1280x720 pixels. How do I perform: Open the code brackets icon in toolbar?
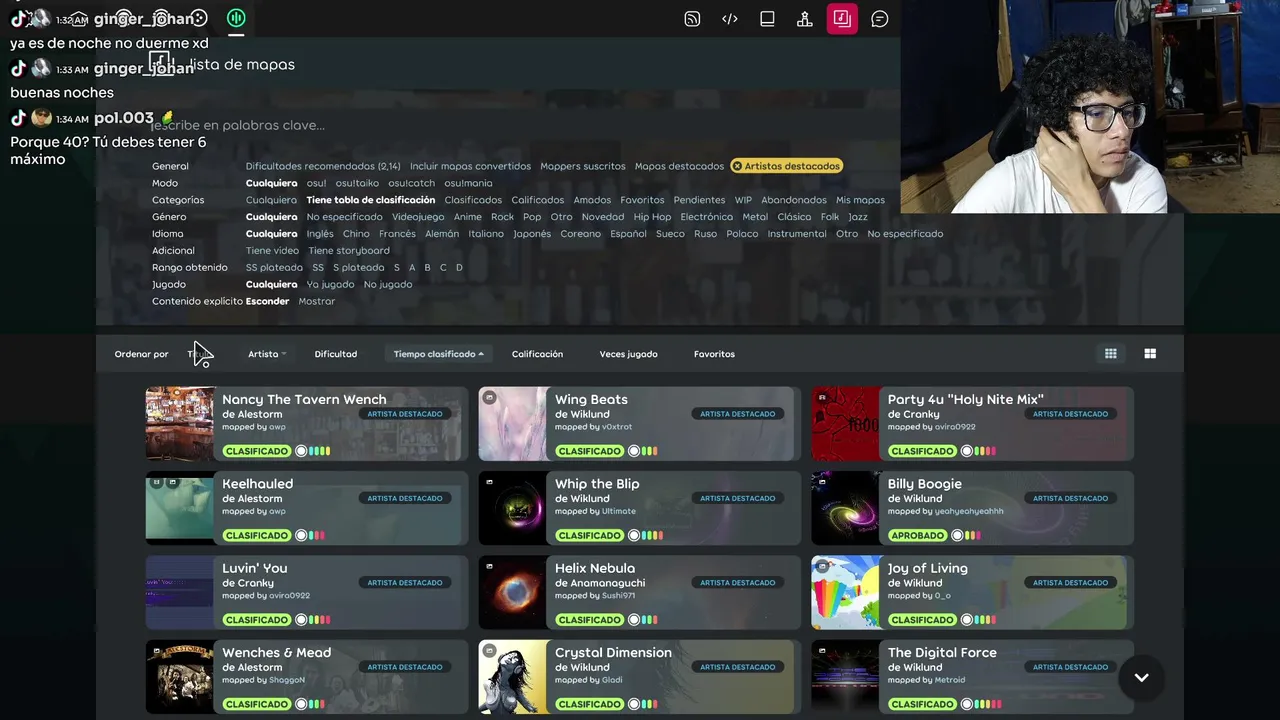(730, 19)
